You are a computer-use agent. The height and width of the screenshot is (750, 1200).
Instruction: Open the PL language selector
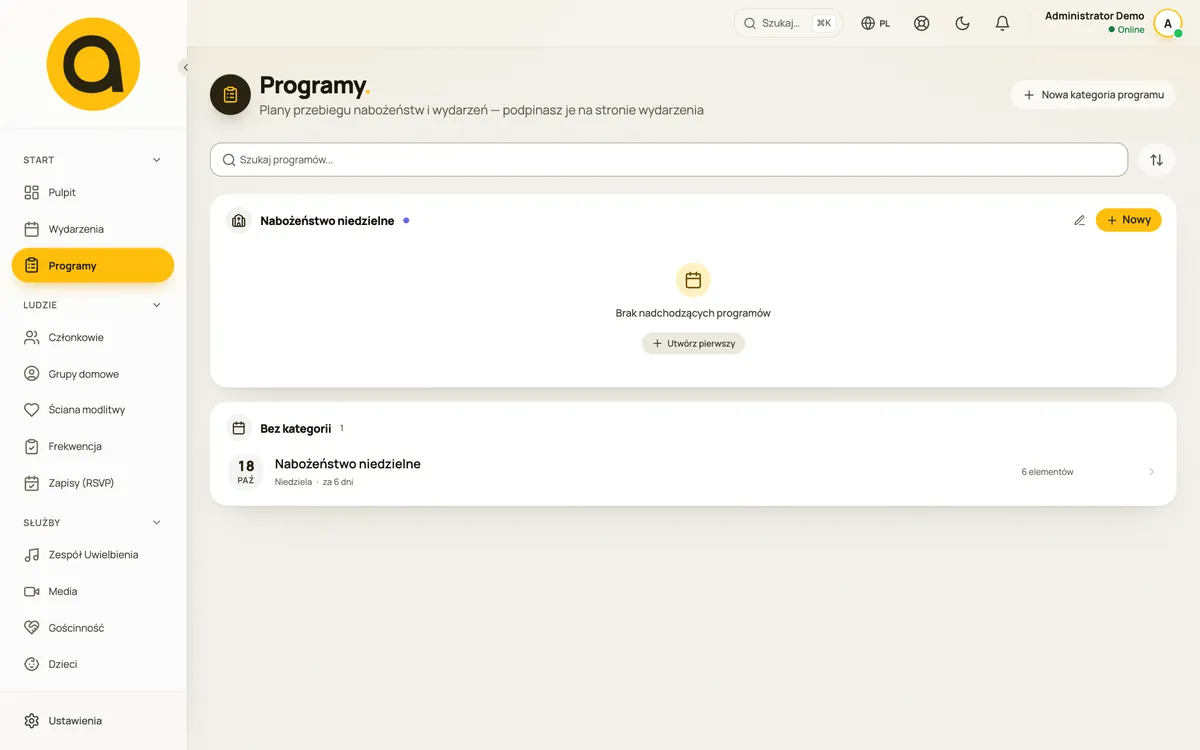(x=876, y=23)
